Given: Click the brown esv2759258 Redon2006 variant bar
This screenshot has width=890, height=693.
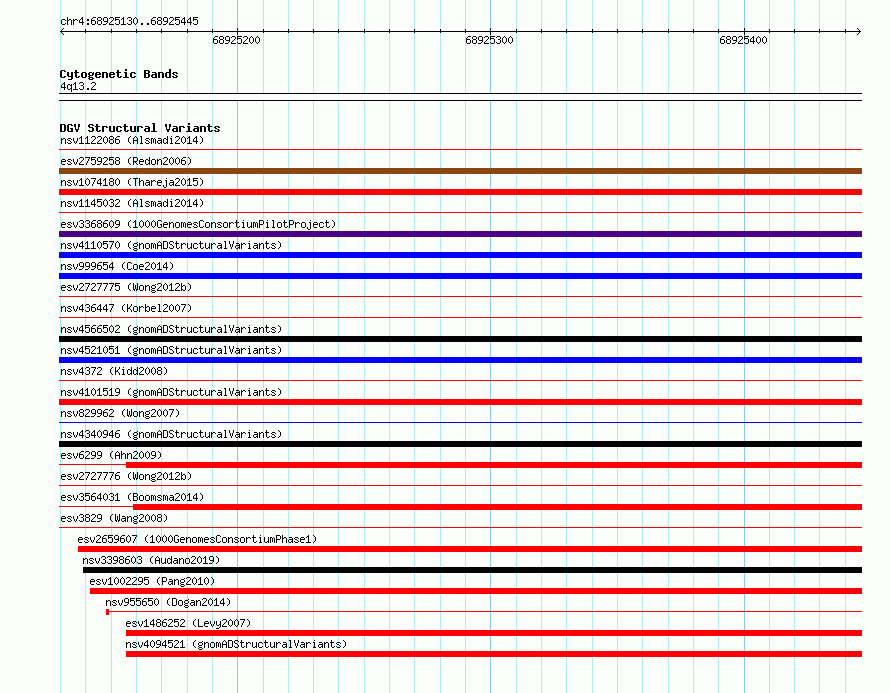Looking at the screenshot, I should click(x=460, y=171).
